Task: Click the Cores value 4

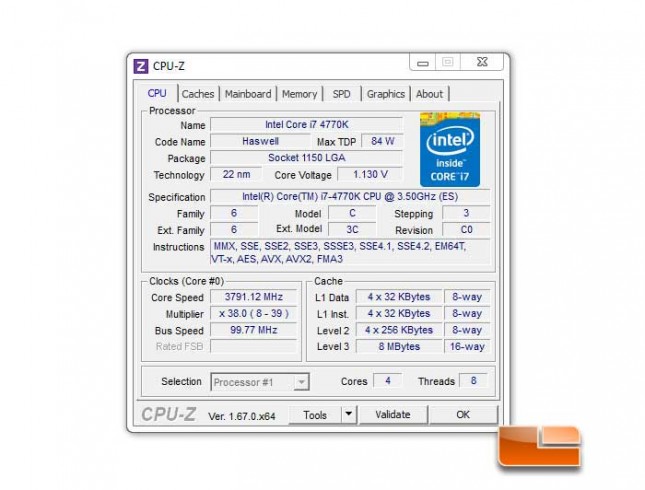Action: (387, 381)
